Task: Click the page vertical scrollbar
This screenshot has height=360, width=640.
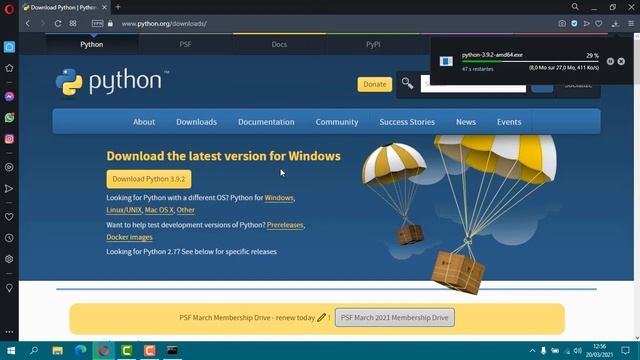Action: click(x=637, y=187)
